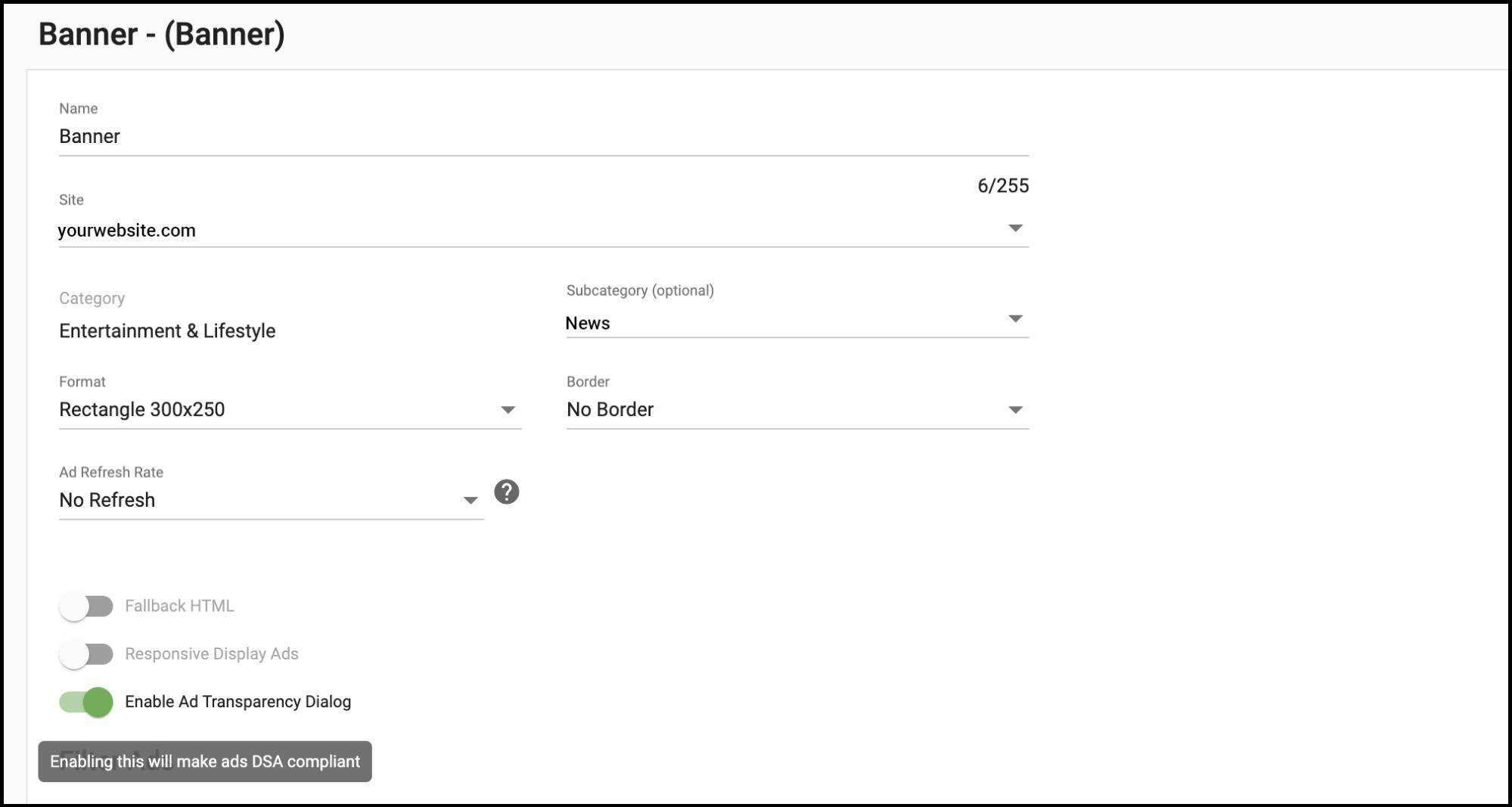Open the Site selector showing yourwebsite.com
The height and width of the screenshot is (807, 1512).
[529, 230]
